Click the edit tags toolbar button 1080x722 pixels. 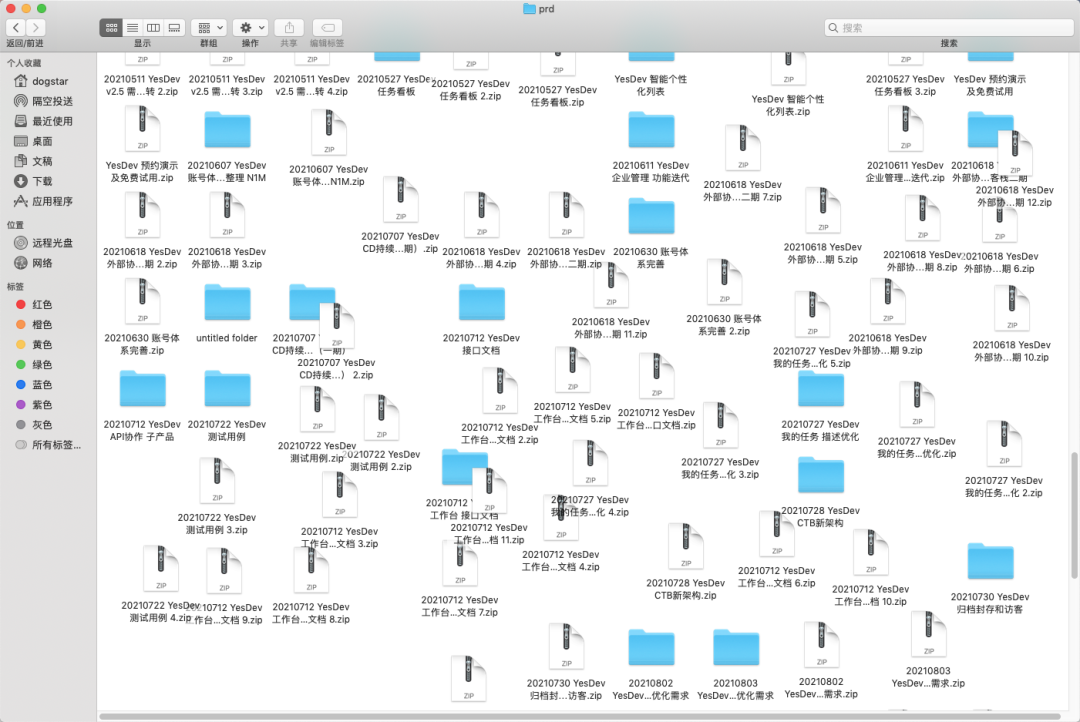(x=328, y=28)
